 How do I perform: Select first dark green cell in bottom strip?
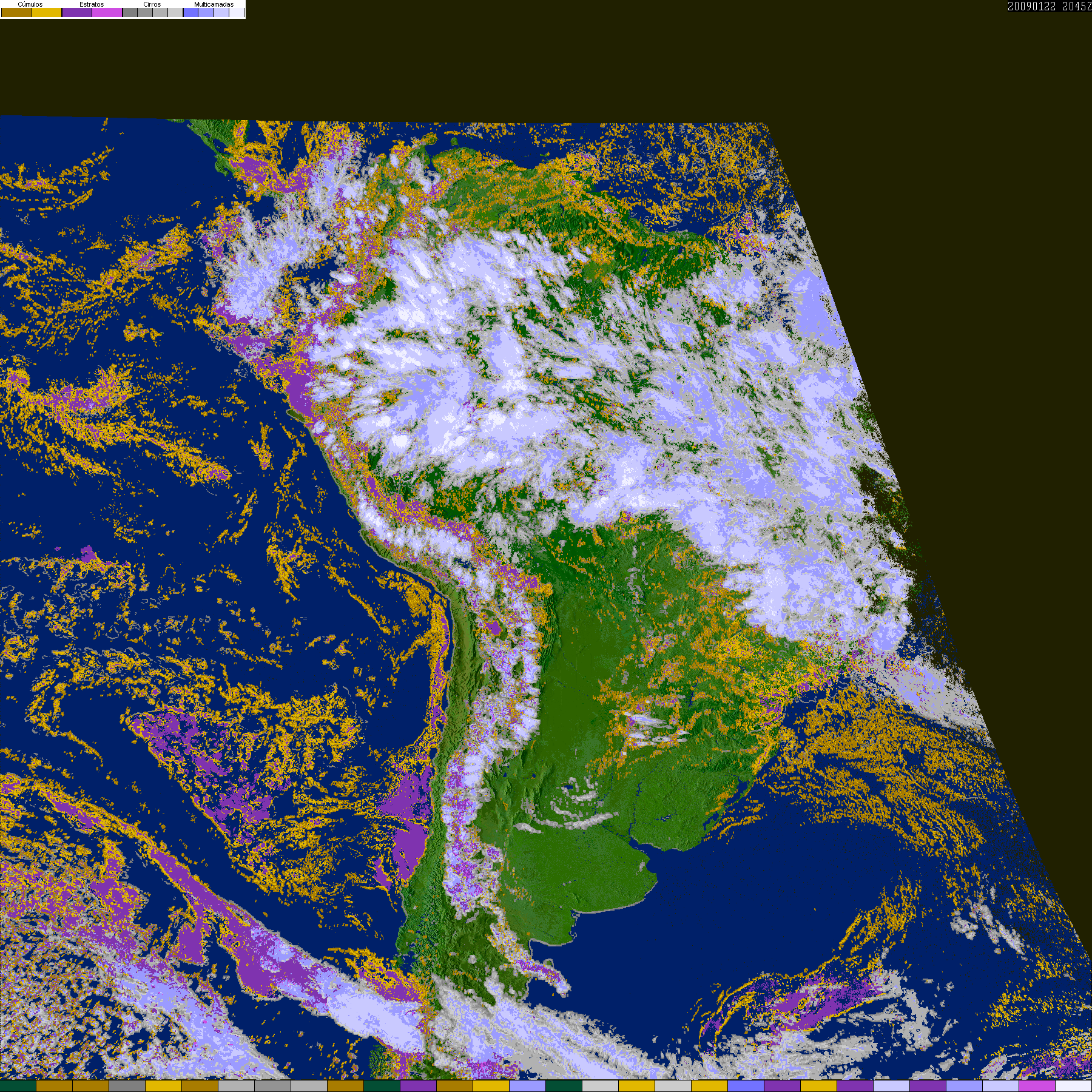tap(18, 1086)
